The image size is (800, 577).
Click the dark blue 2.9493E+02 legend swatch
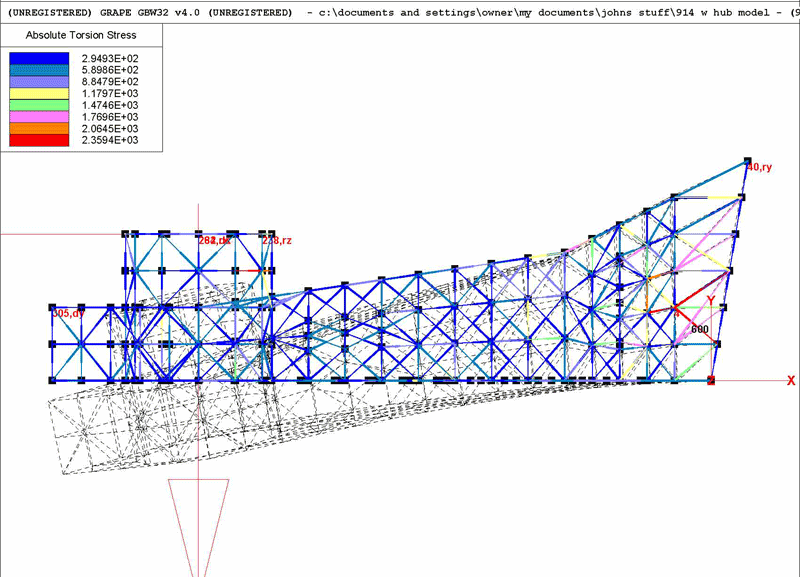click(x=40, y=59)
